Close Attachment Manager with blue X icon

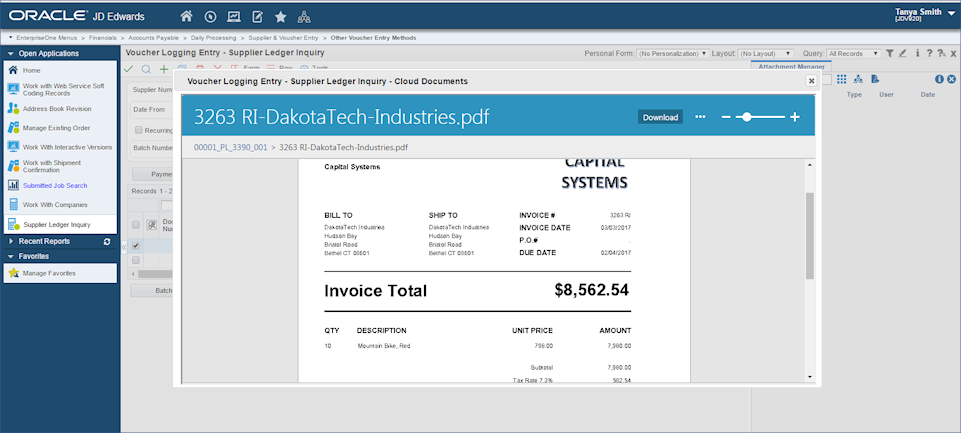(951, 79)
